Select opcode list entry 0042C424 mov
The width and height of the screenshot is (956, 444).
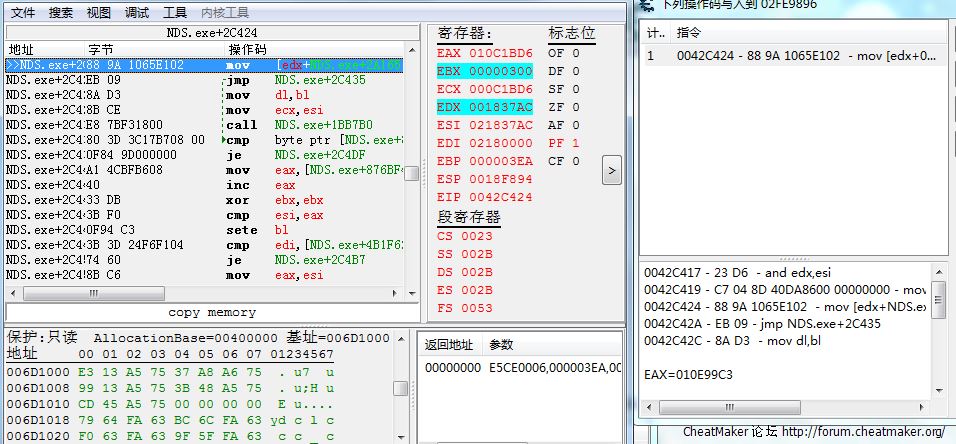pyautogui.click(x=790, y=56)
